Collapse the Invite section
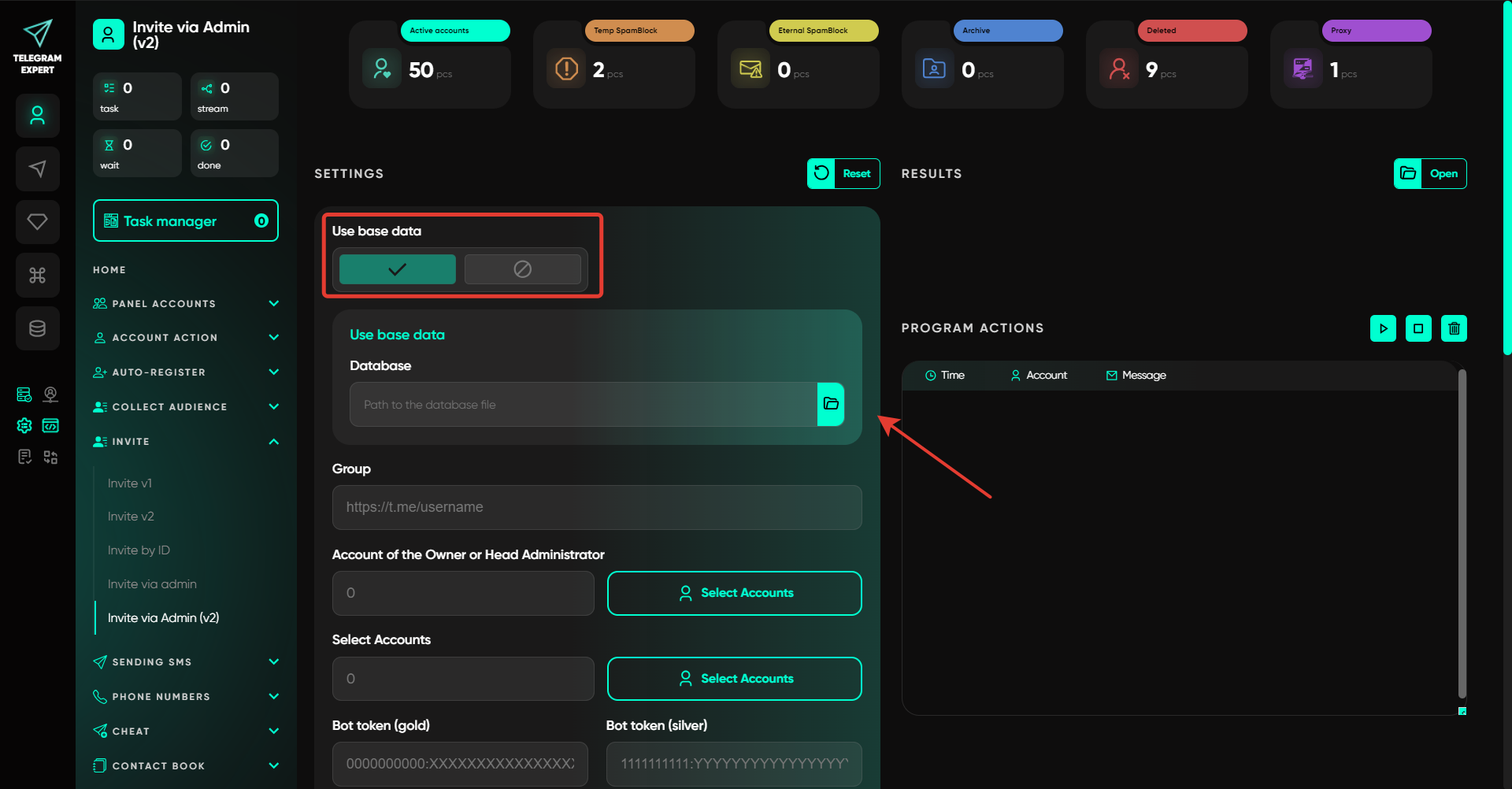 tap(273, 442)
